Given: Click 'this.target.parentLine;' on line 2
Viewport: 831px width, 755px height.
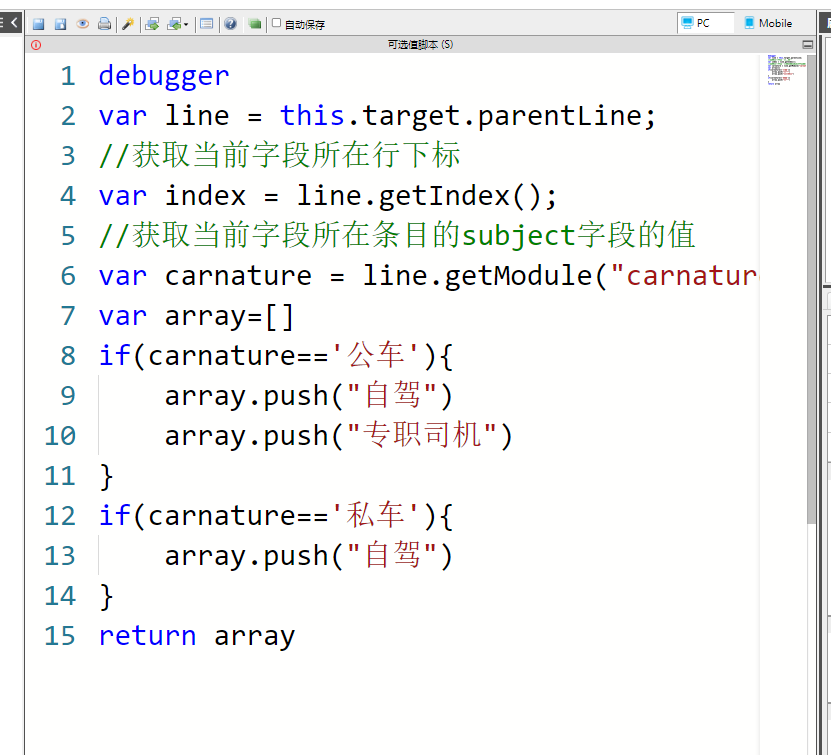Looking at the screenshot, I should [468, 116].
